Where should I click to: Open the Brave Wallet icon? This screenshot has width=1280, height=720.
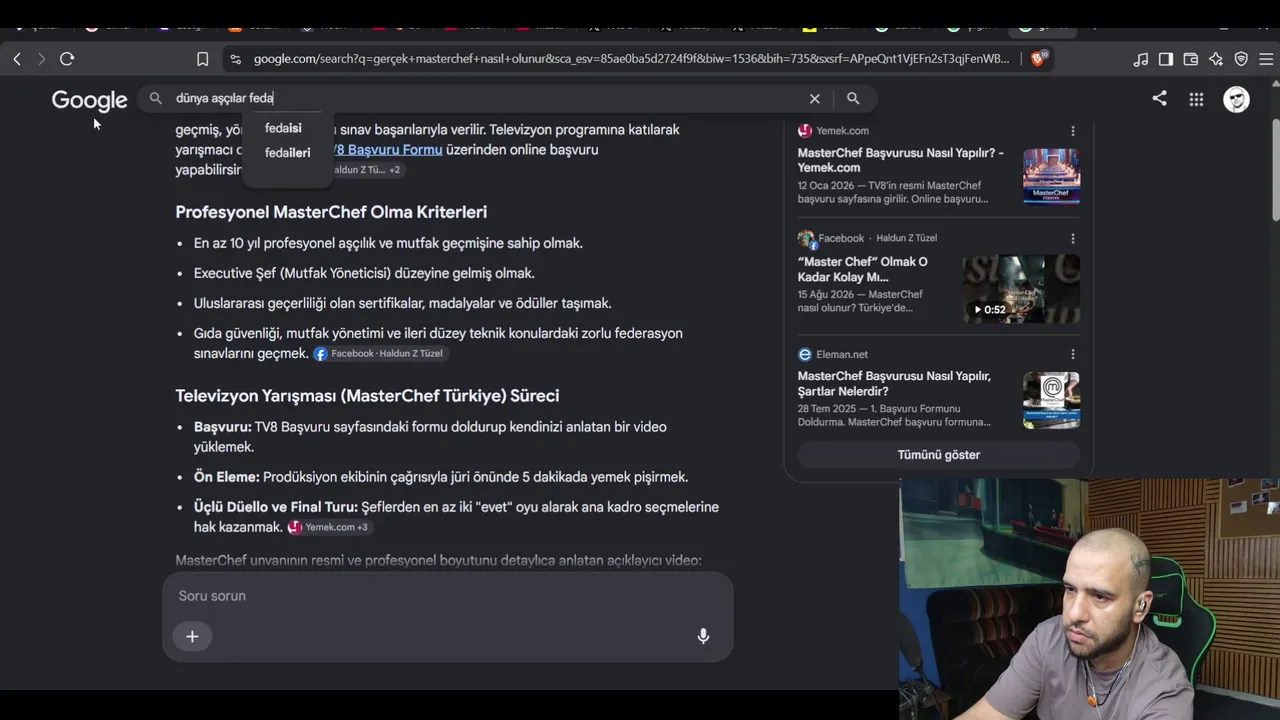(x=1191, y=59)
